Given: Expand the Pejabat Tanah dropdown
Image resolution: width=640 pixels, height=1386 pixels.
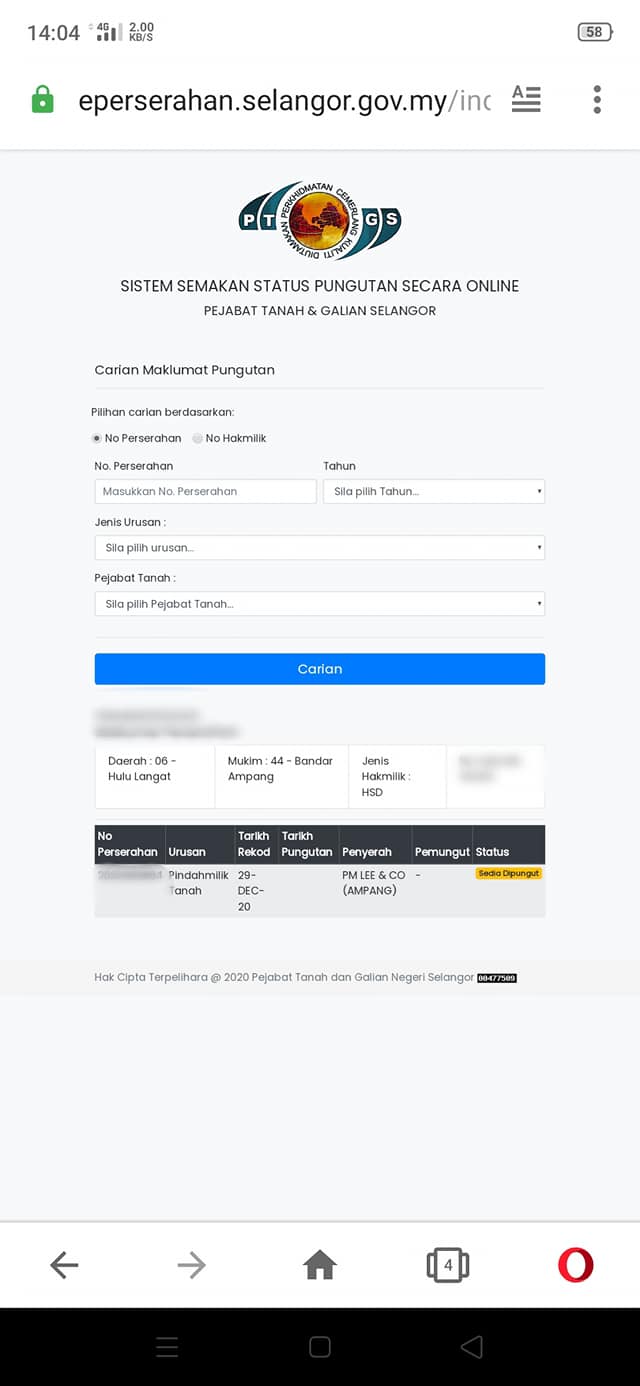Looking at the screenshot, I should pyautogui.click(x=320, y=604).
